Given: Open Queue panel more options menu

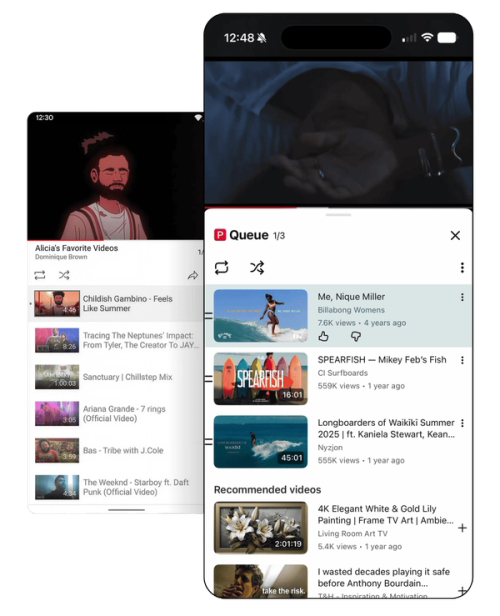Looking at the screenshot, I should 462,268.
